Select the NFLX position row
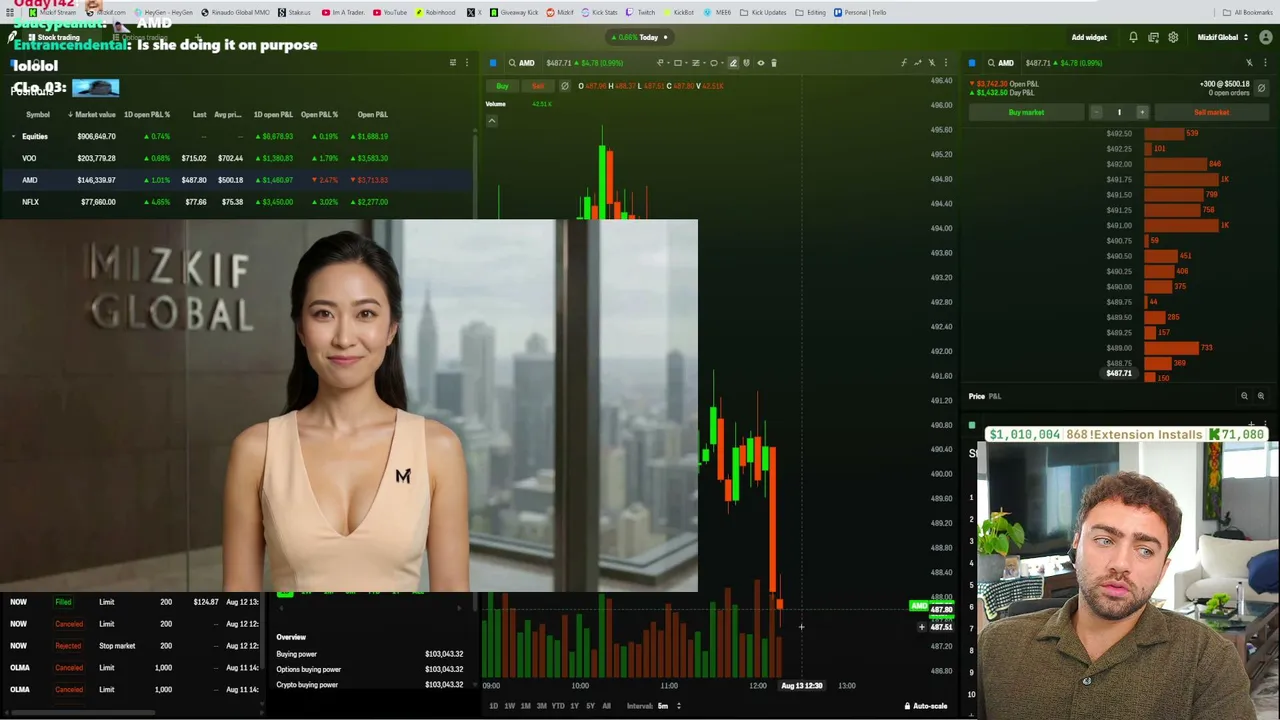The width and height of the screenshot is (1280, 720). tap(237, 202)
